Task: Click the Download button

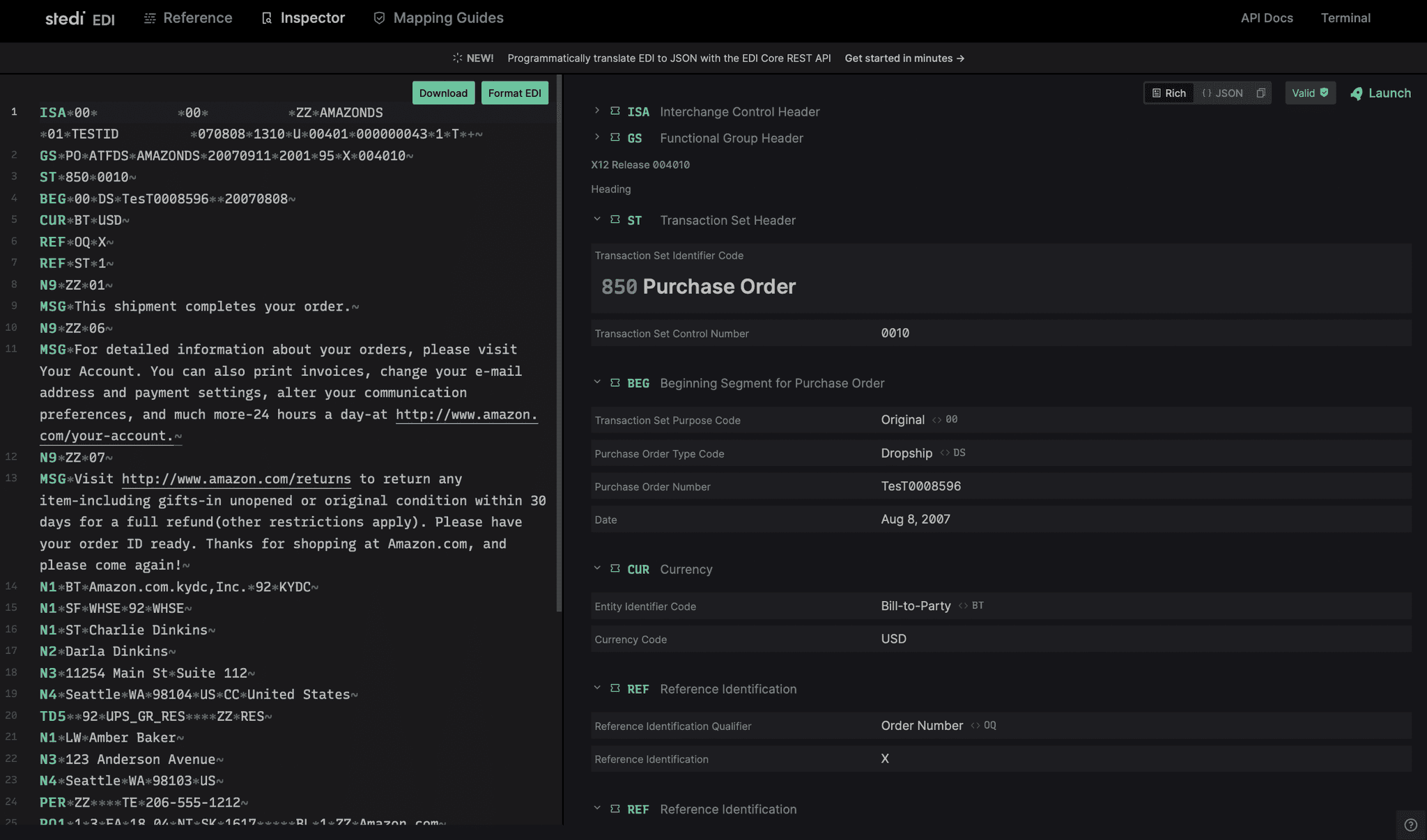Action: point(443,93)
